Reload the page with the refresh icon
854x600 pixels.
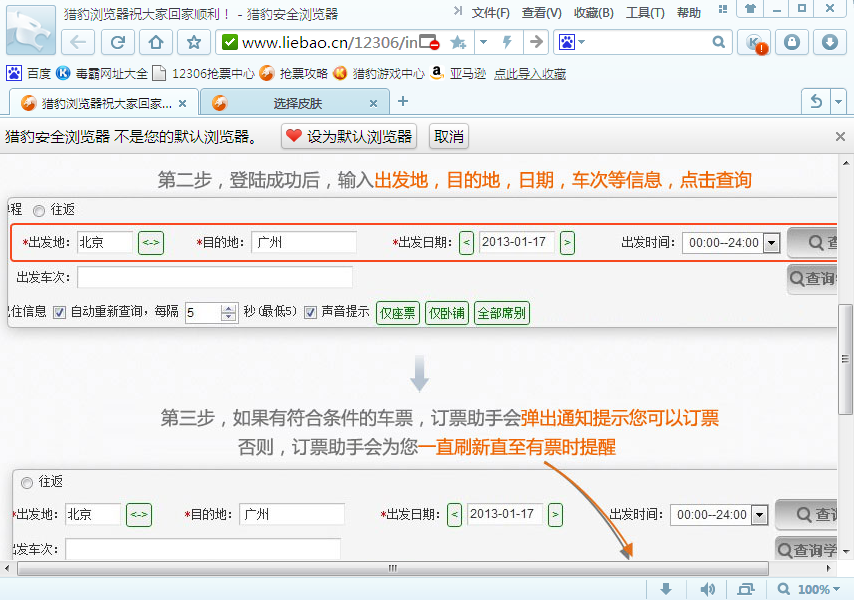pos(117,42)
